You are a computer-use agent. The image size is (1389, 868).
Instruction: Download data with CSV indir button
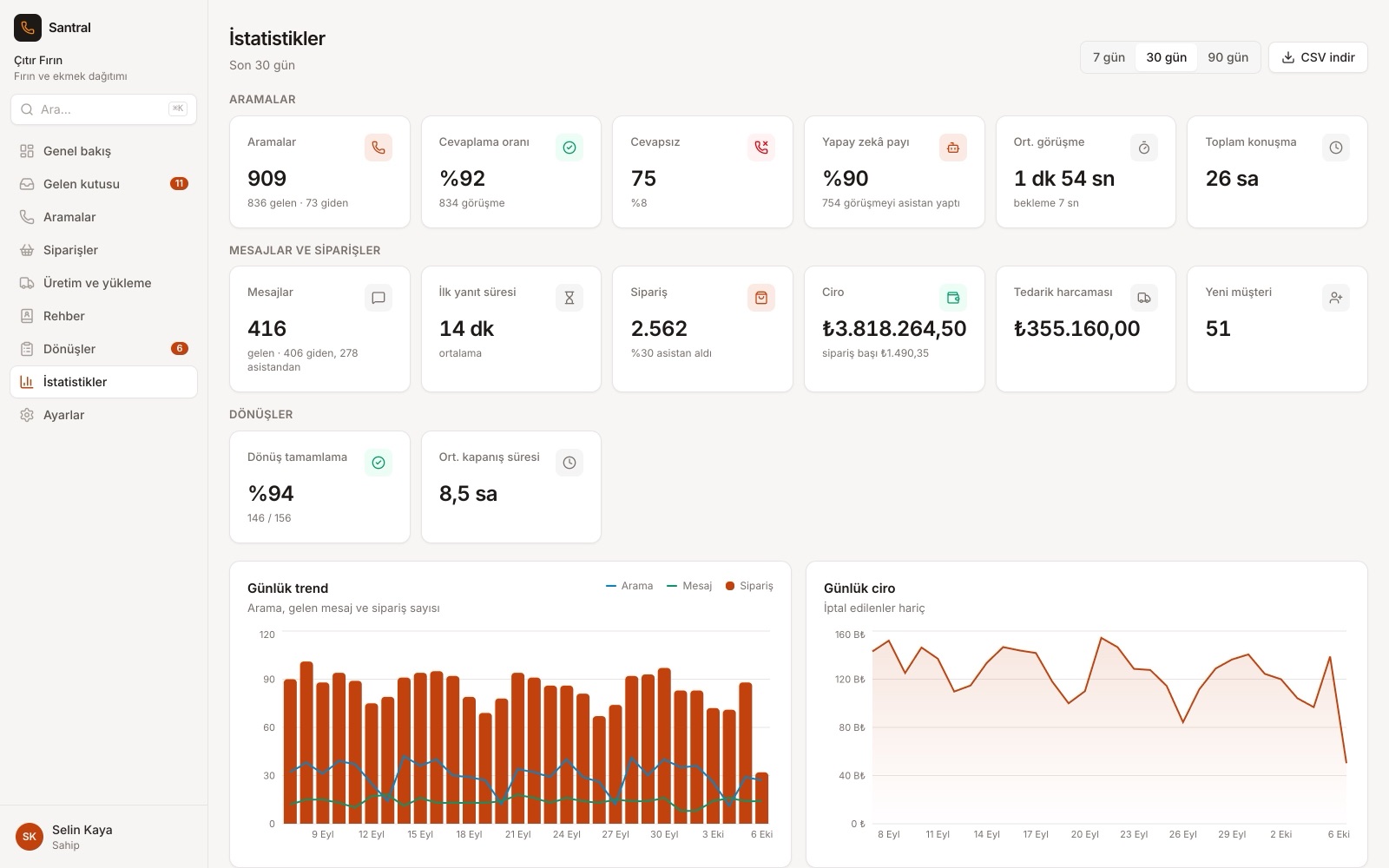(x=1318, y=57)
